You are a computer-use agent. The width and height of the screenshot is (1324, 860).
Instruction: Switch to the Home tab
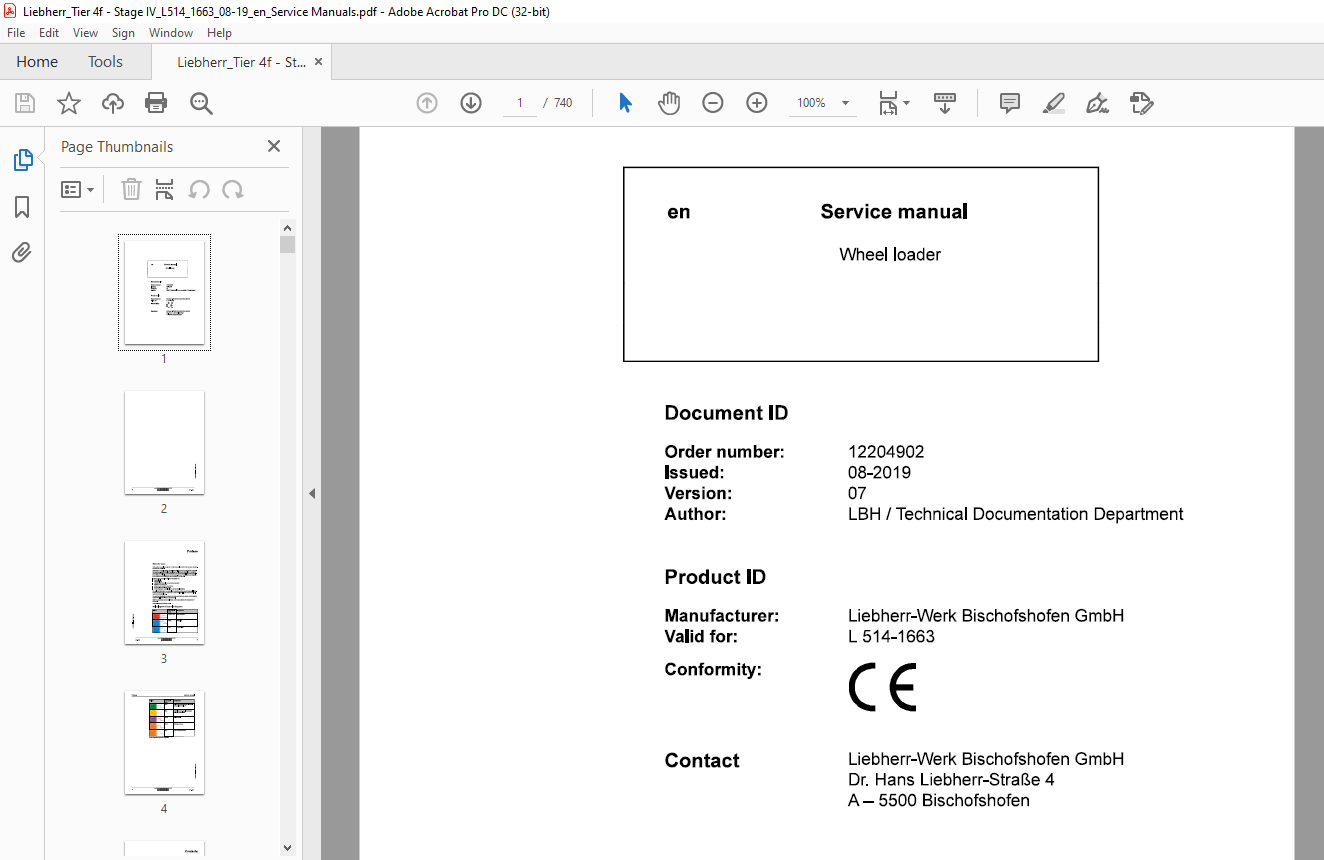click(x=37, y=62)
